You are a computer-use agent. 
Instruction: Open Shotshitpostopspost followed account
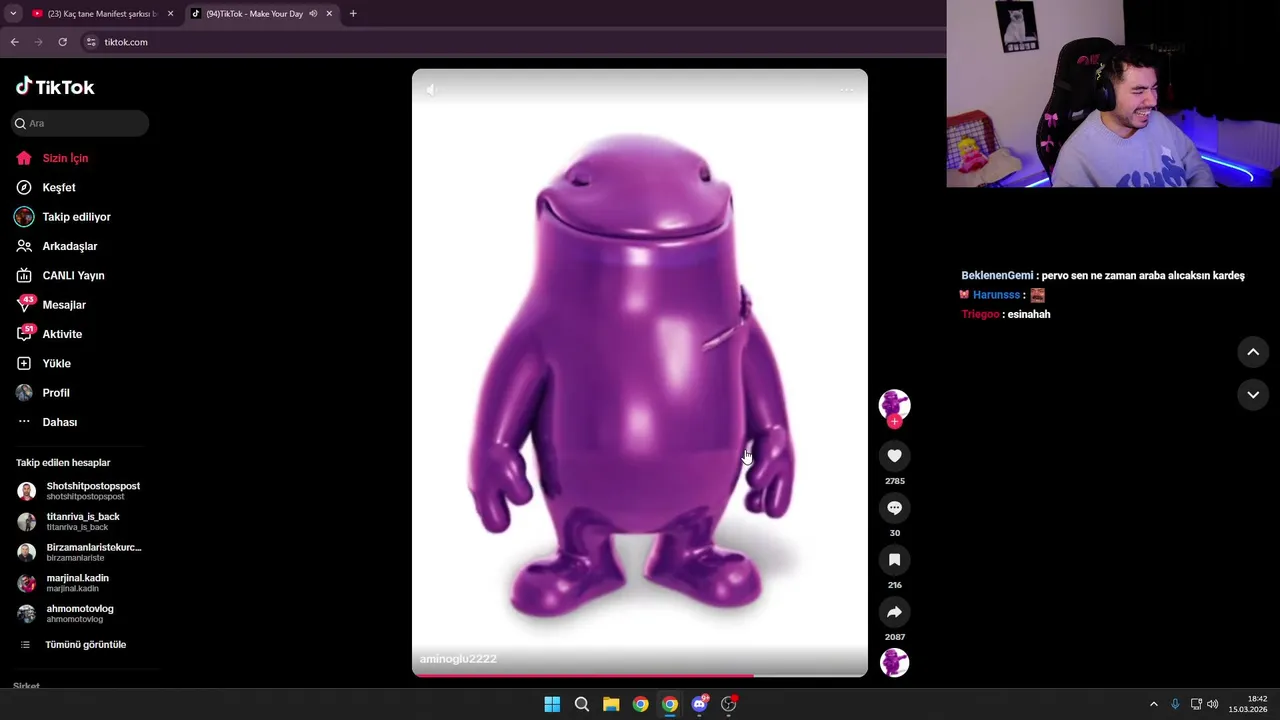coord(79,491)
